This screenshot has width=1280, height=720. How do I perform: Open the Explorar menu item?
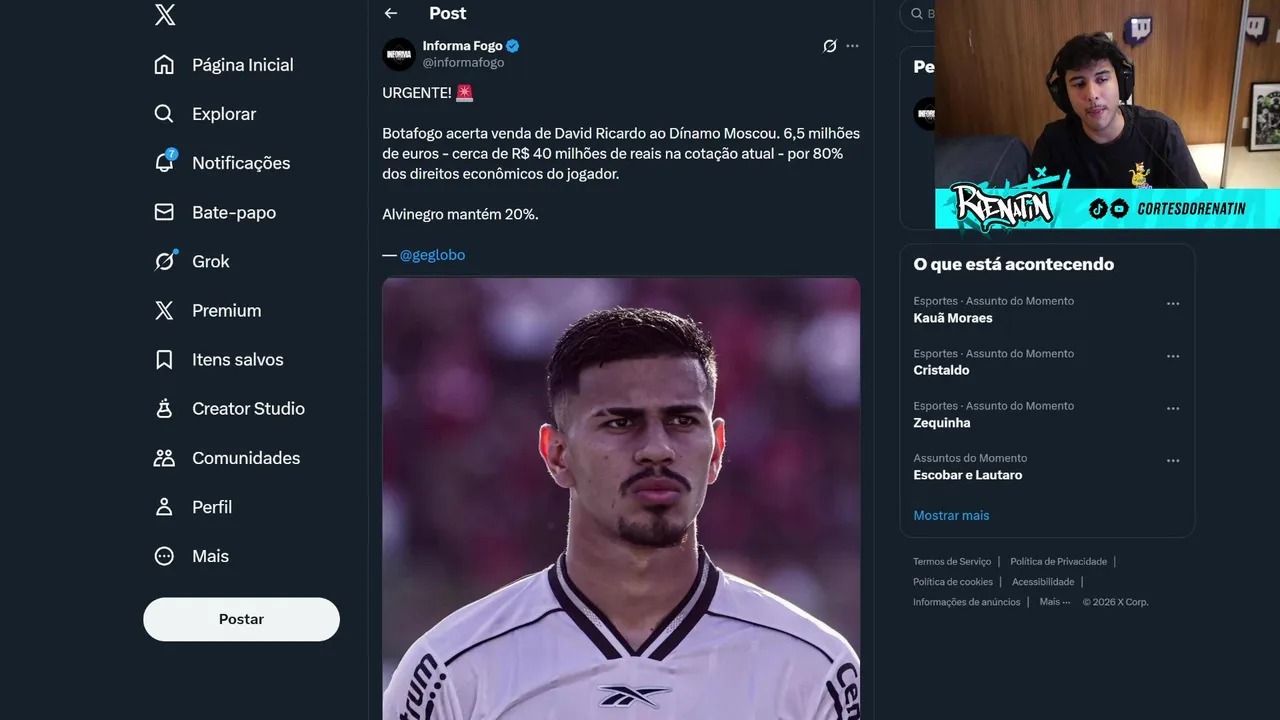[223, 114]
